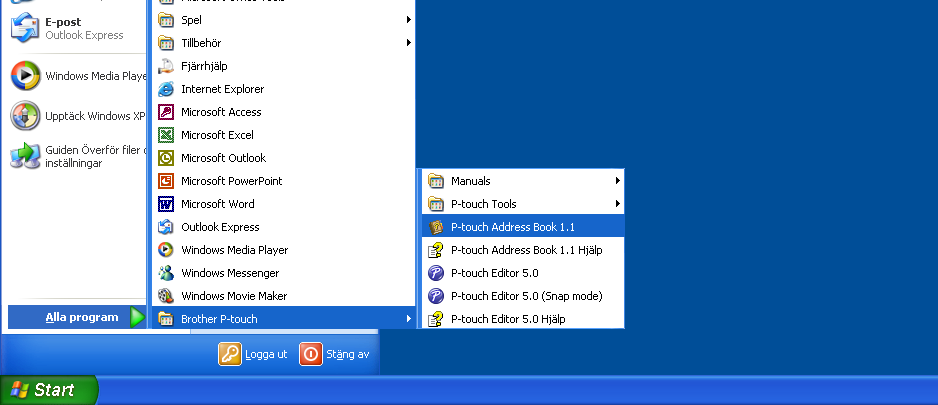
Task: Click the P-touch Address Book 1.1 icon
Action: (x=436, y=227)
